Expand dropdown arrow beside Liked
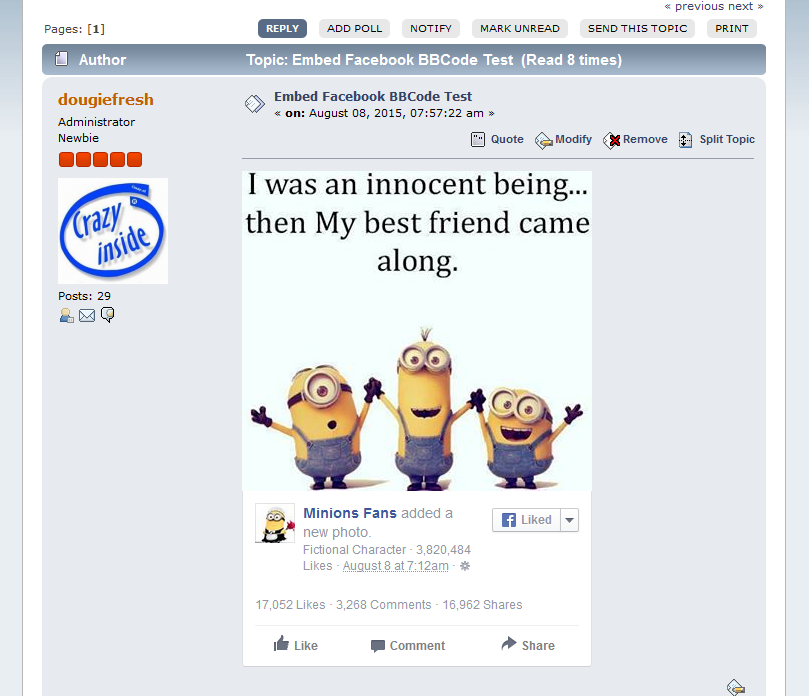This screenshot has width=809, height=696. (x=570, y=520)
